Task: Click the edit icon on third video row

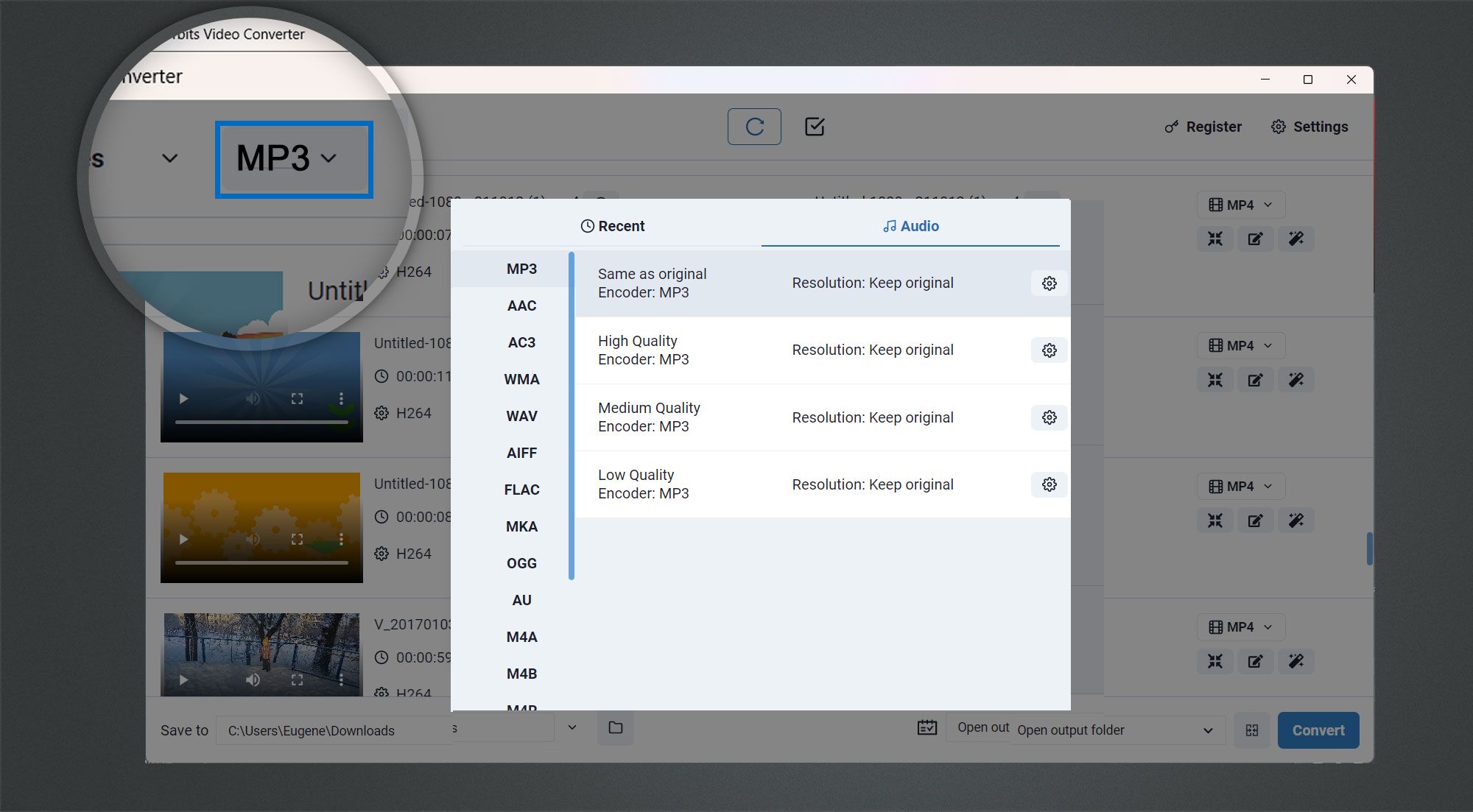Action: coord(1255,520)
